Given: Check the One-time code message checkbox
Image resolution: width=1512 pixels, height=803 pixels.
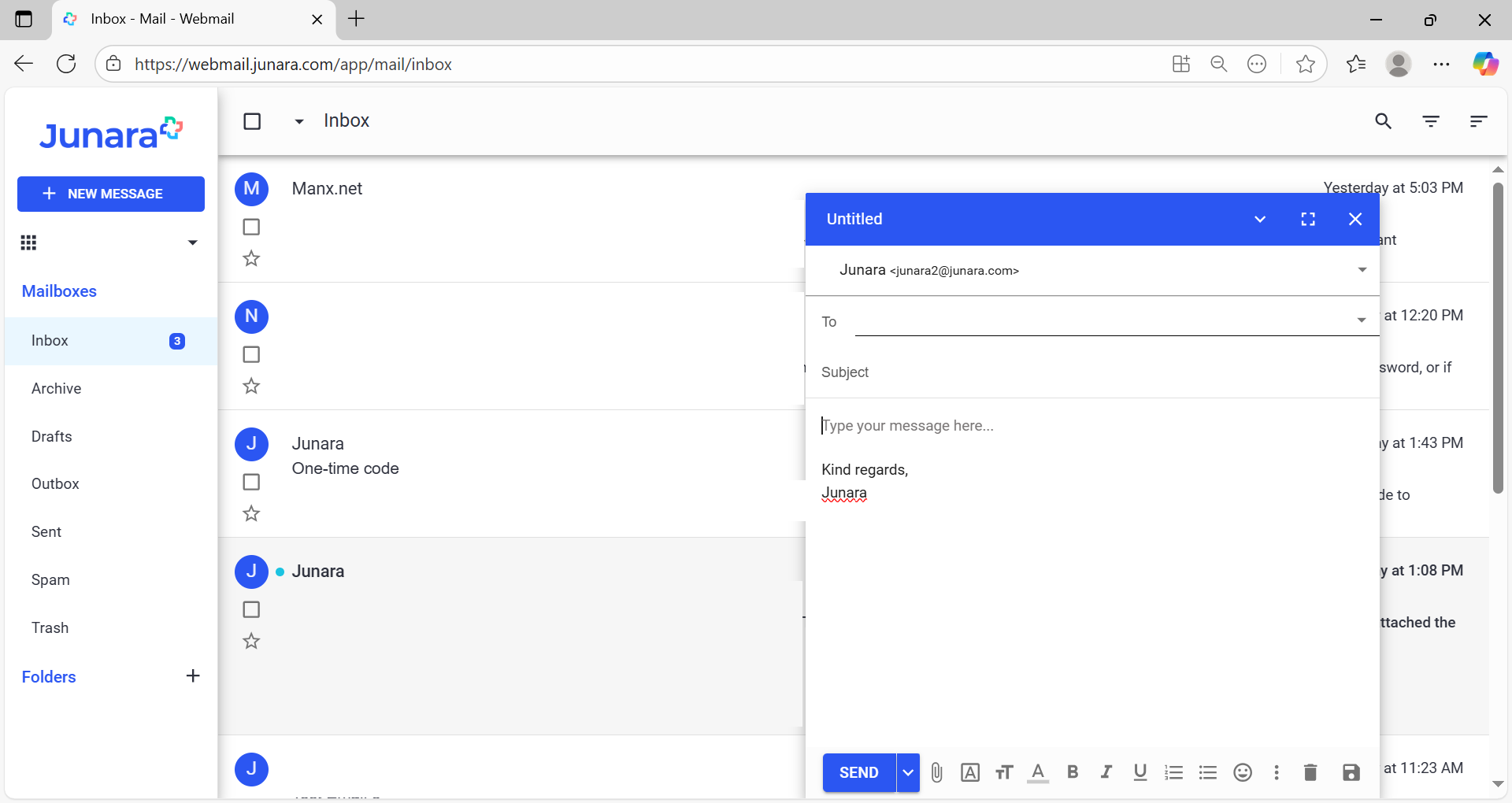Looking at the screenshot, I should pos(251,482).
